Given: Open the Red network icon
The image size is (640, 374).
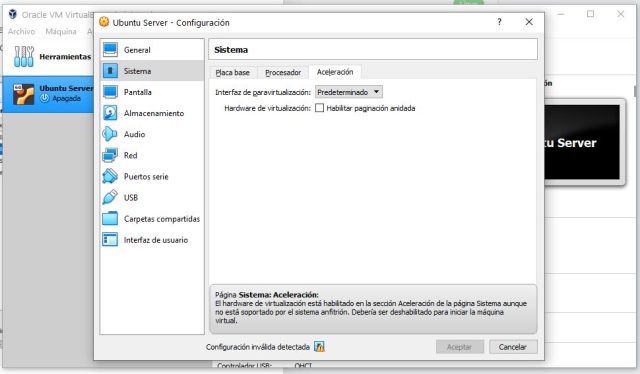Looking at the screenshot, I should coord(110,155).
